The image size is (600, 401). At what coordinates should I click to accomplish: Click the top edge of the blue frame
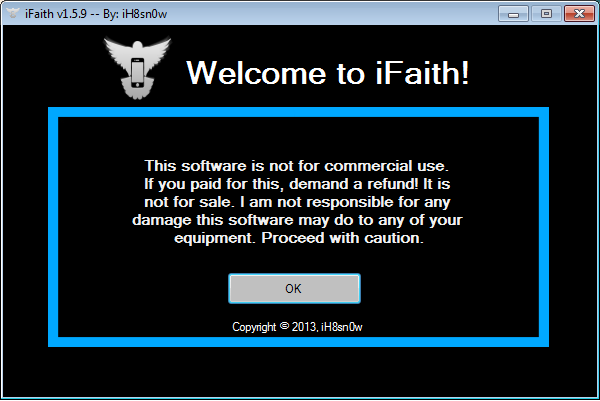(x=299, y=113)
